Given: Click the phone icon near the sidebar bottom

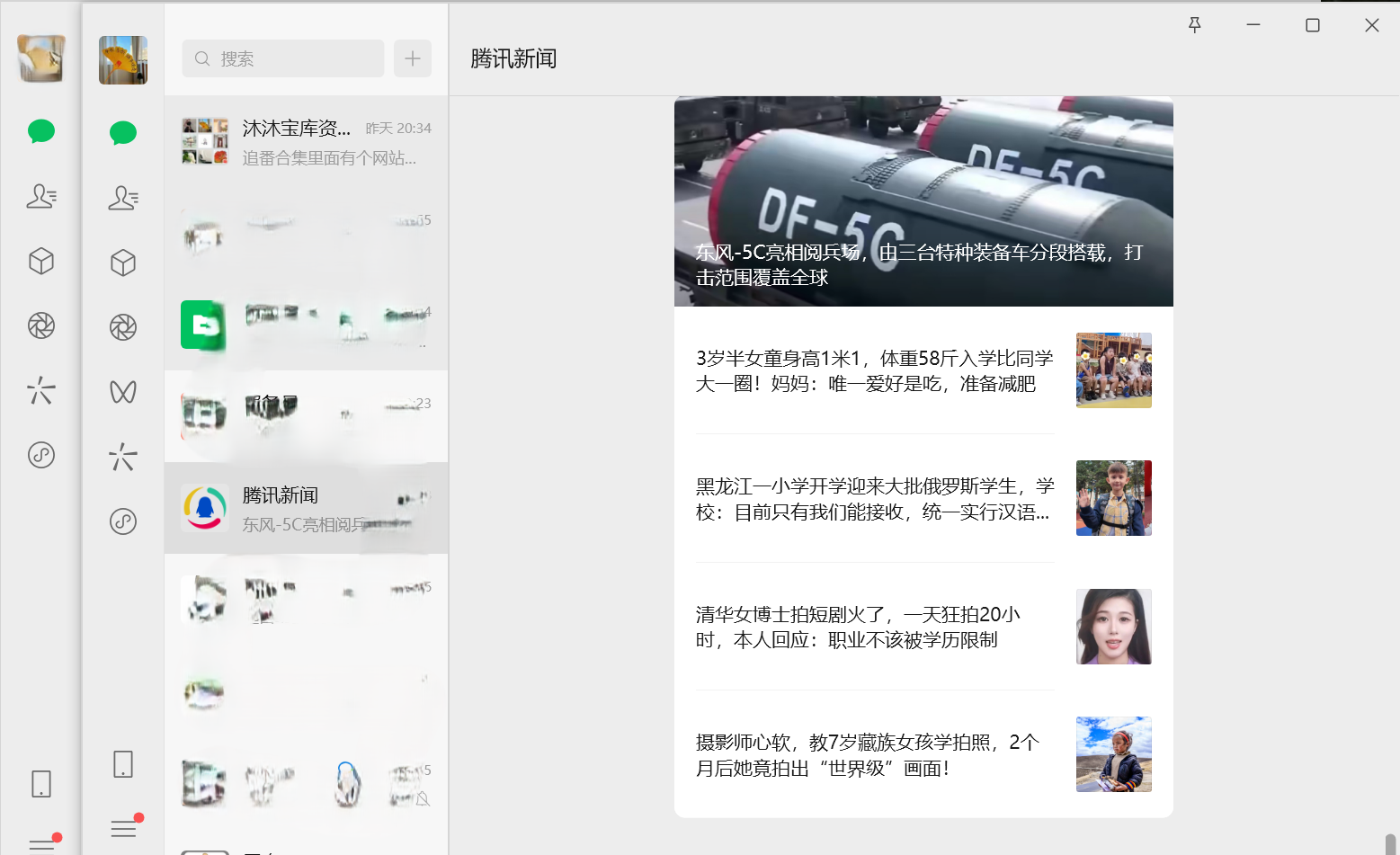Looking at the screenshot, I should tap(122, 764).
